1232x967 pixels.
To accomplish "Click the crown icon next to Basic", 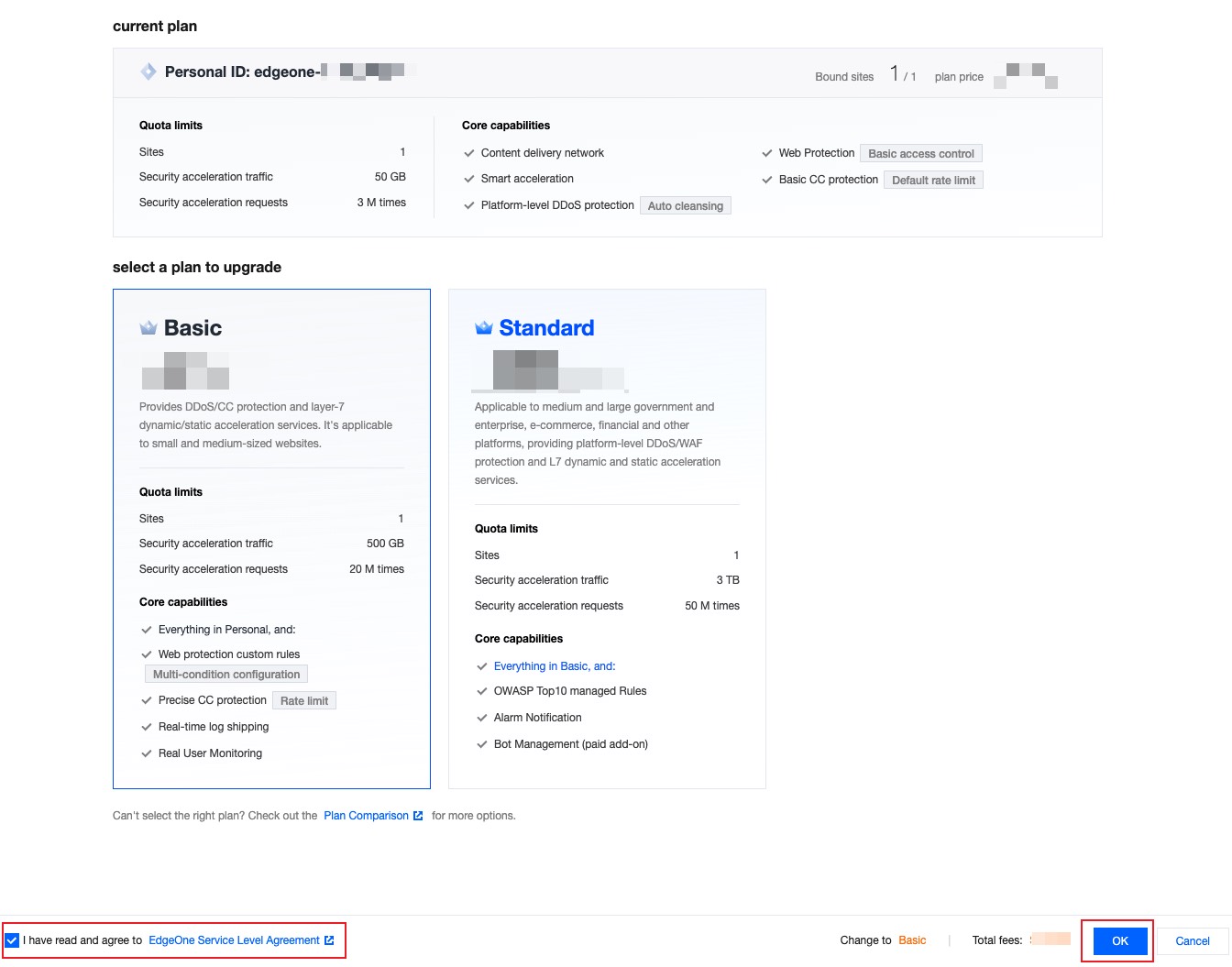I will 148,328.
